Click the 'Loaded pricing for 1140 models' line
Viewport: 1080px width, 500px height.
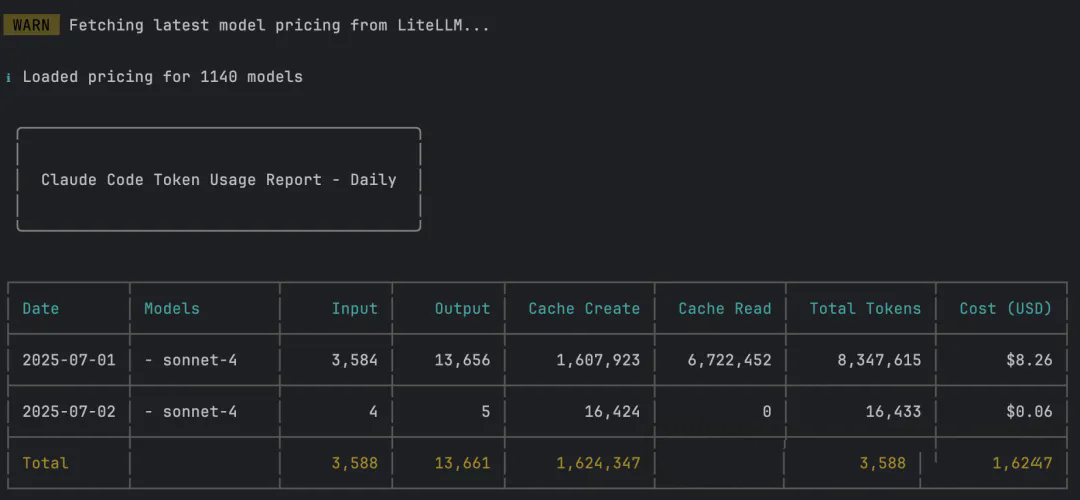click(x=163, y=76)
